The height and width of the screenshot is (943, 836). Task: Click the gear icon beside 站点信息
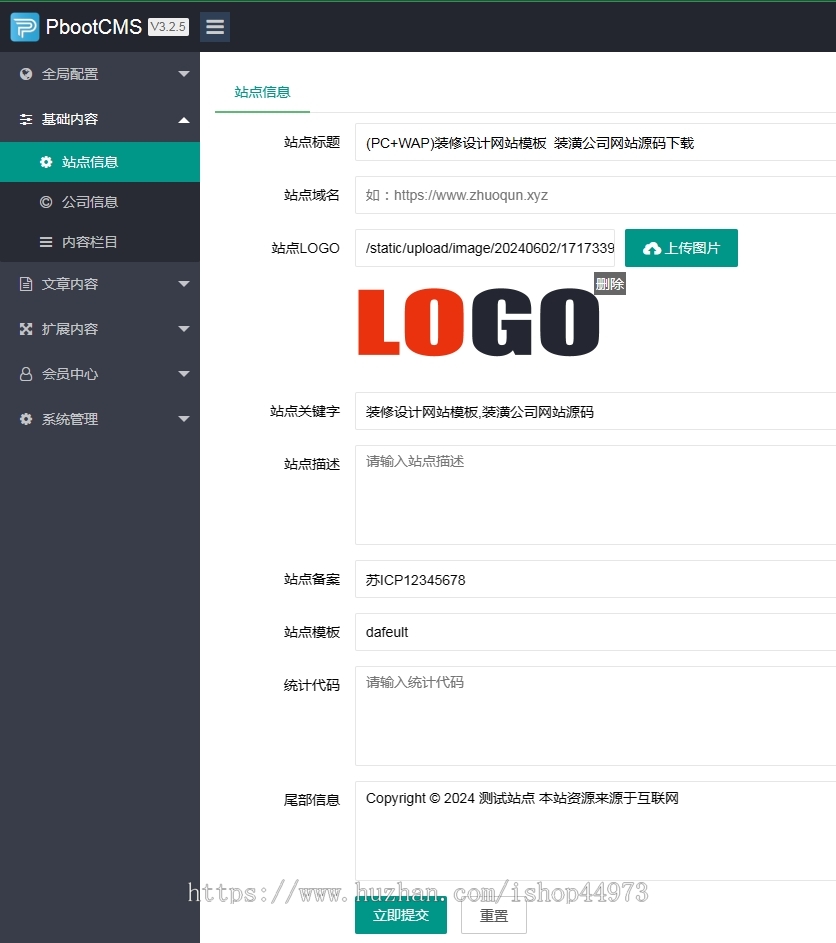[46, 162]
